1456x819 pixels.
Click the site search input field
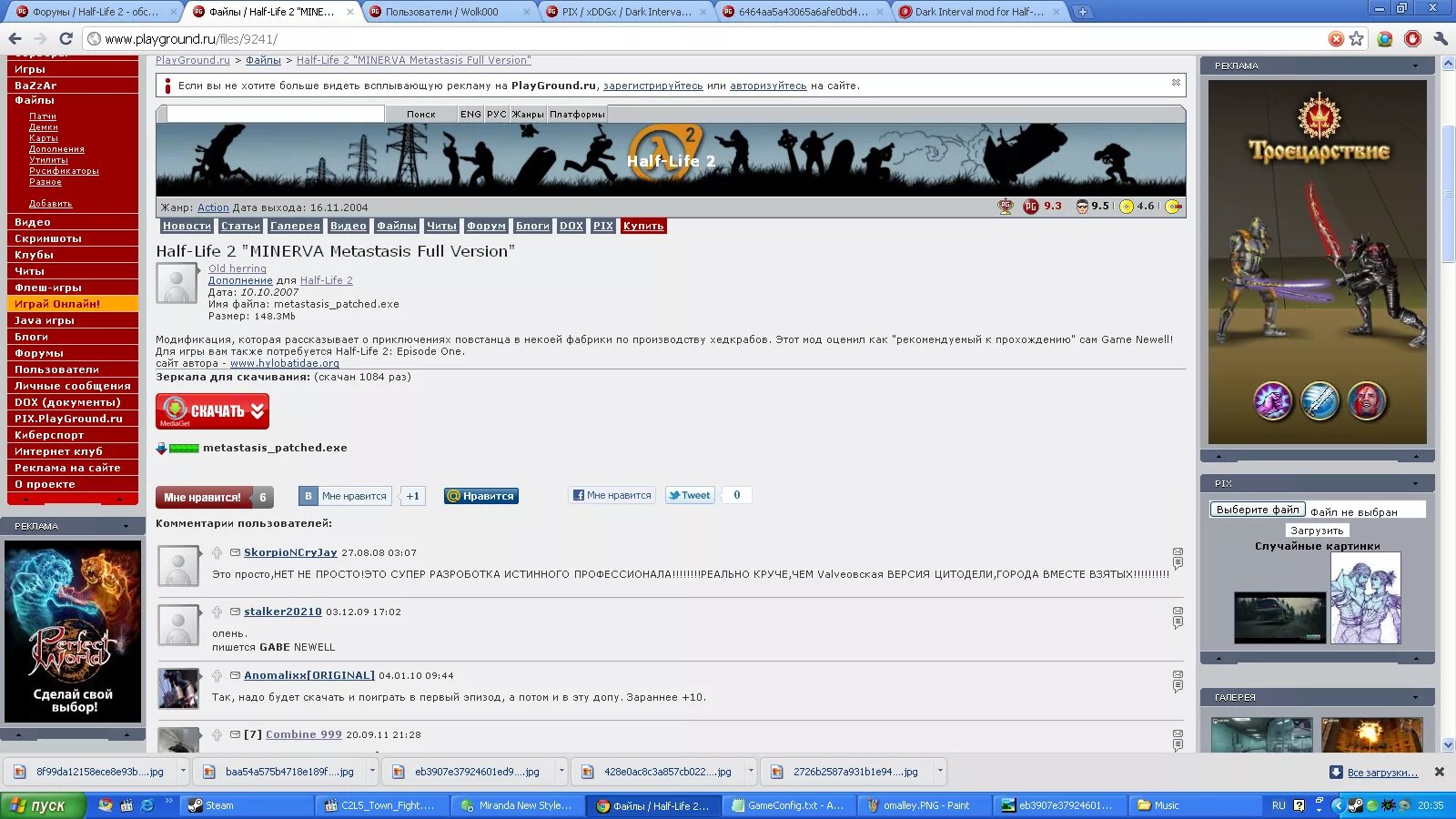coord(276,114)
